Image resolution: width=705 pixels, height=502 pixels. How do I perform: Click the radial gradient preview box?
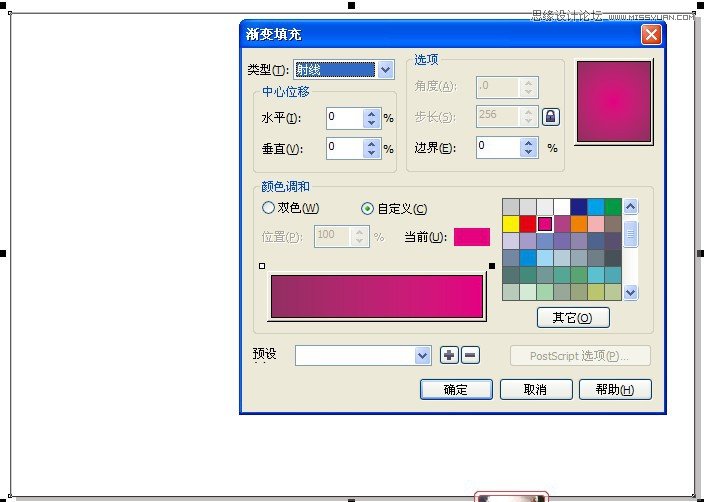click(614, 102)
